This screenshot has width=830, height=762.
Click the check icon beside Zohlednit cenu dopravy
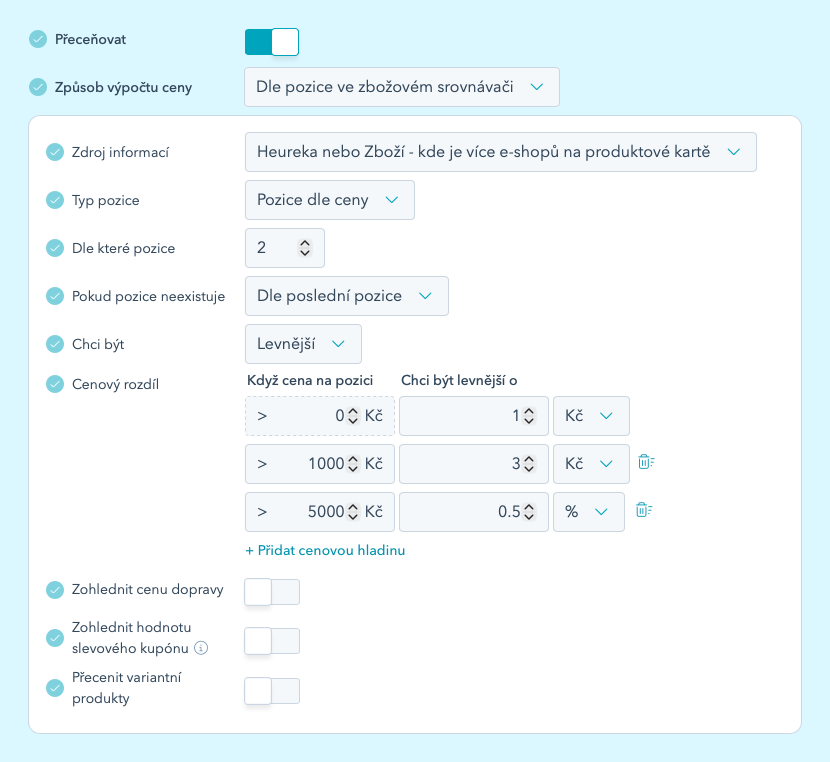click(x=55, y=589)
